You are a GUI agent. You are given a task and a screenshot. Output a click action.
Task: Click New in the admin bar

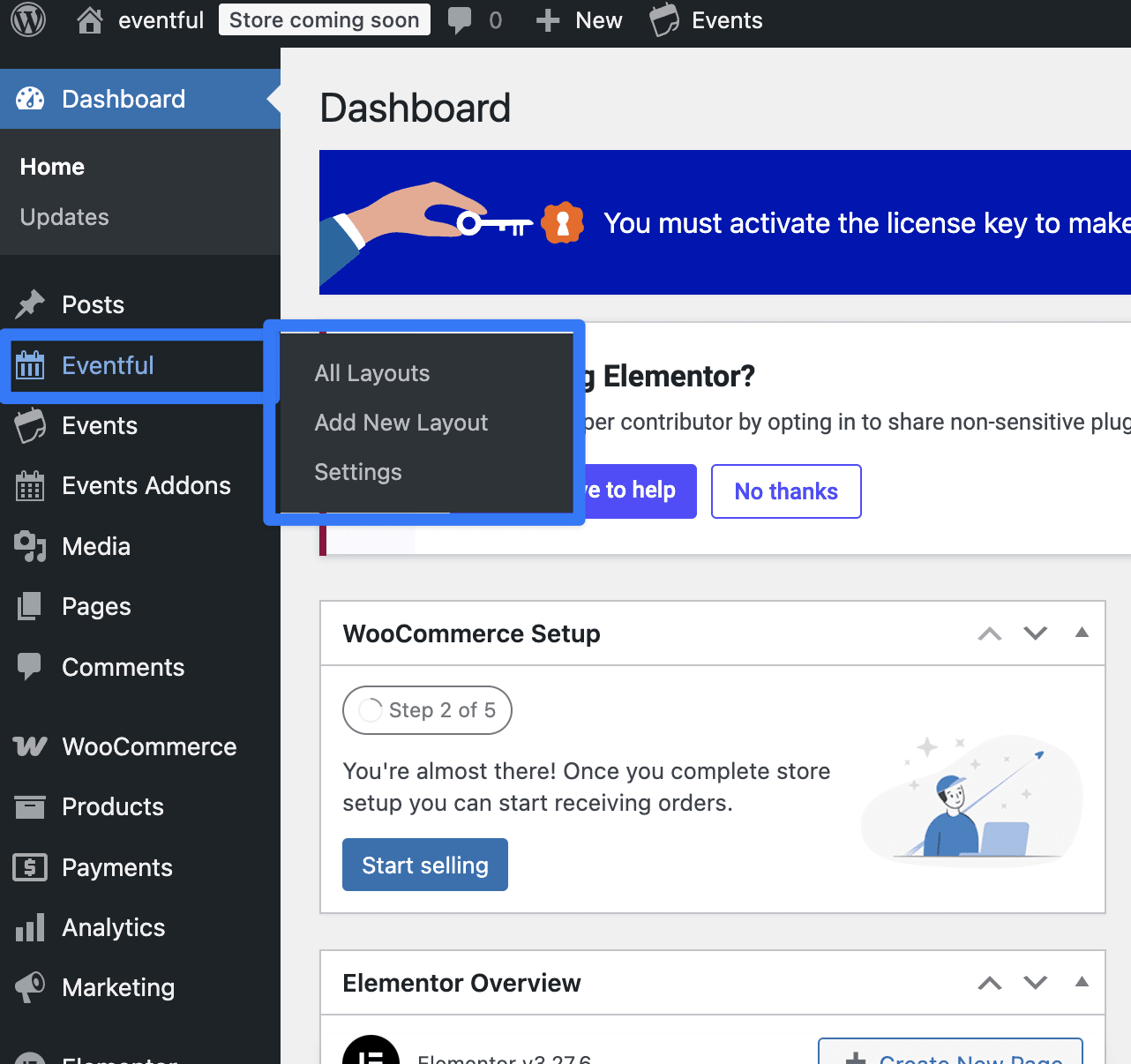click(x=599, y=20)
